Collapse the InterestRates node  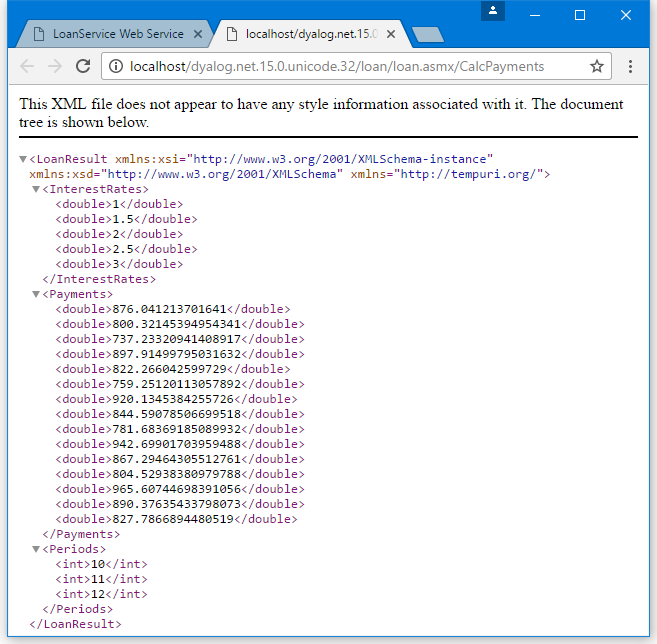[36, 190]
